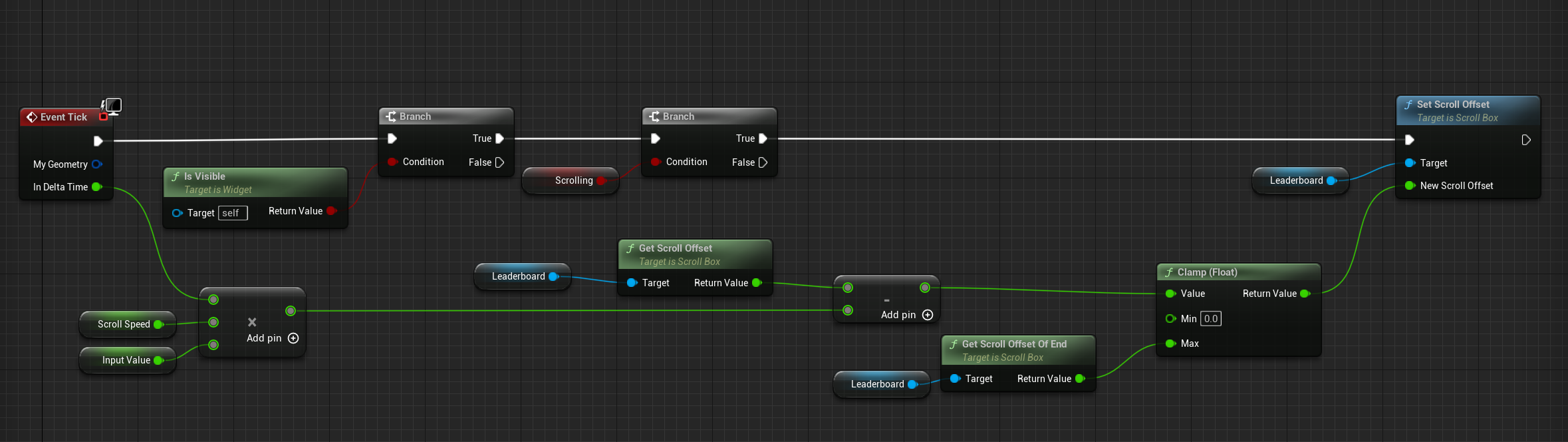Click the Clamp Value input pin
1568x442 pixels.
pyautogui.click(x=1170, y=294)
